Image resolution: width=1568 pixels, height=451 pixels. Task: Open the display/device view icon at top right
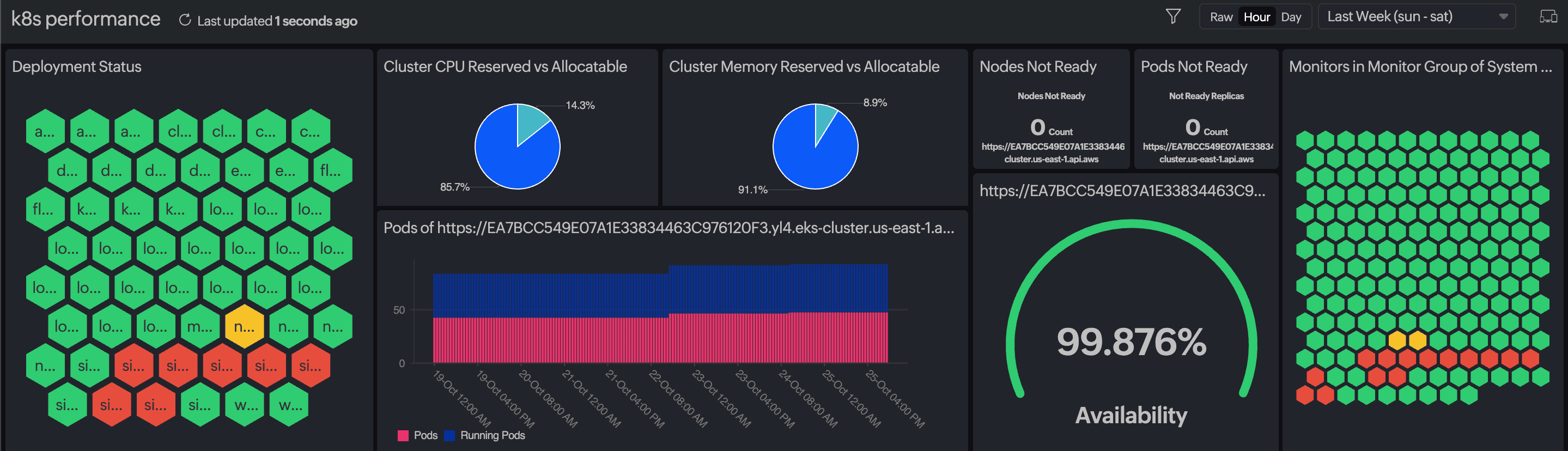pyautogui.click(x=1552, y=16)
